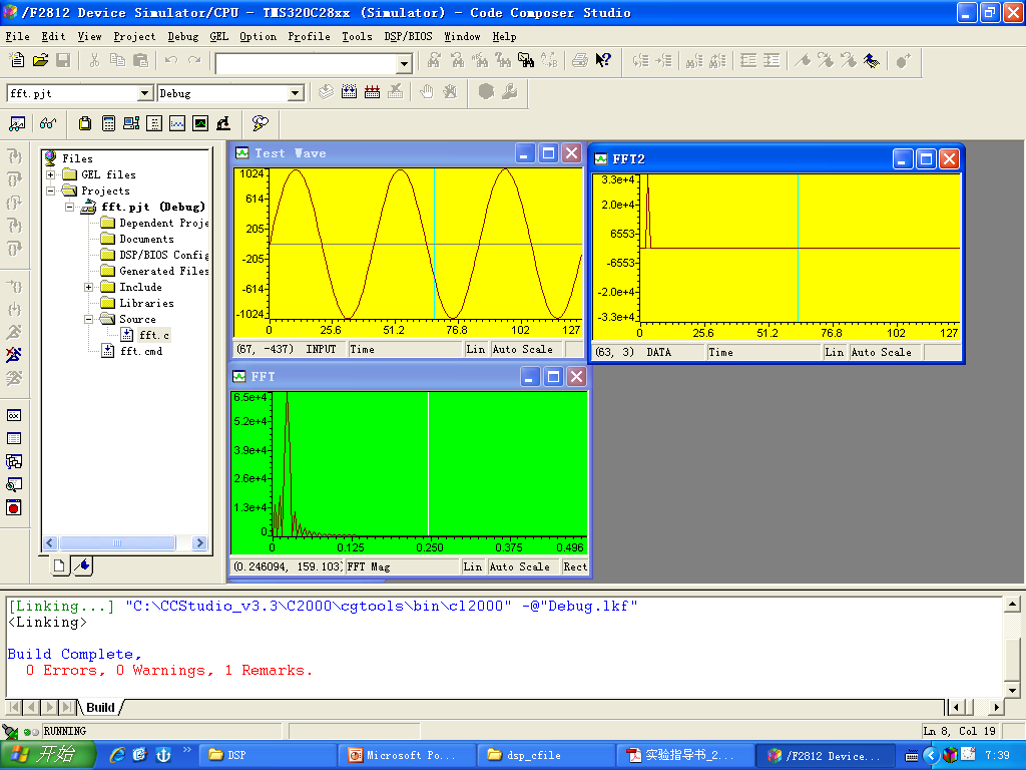
Task: Click the 'Build Complete,' output line
Action: tap(75, 654)
